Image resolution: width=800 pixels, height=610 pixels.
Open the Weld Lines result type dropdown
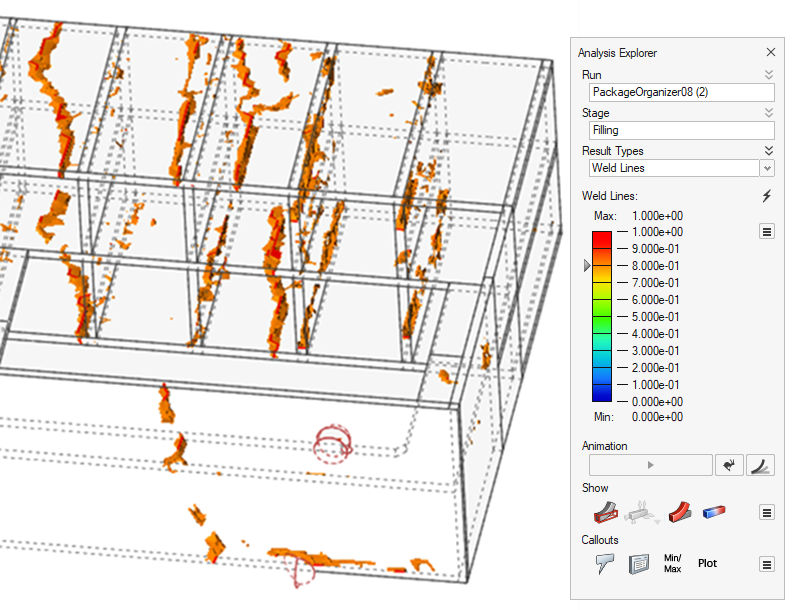click(x=767, y=168)
